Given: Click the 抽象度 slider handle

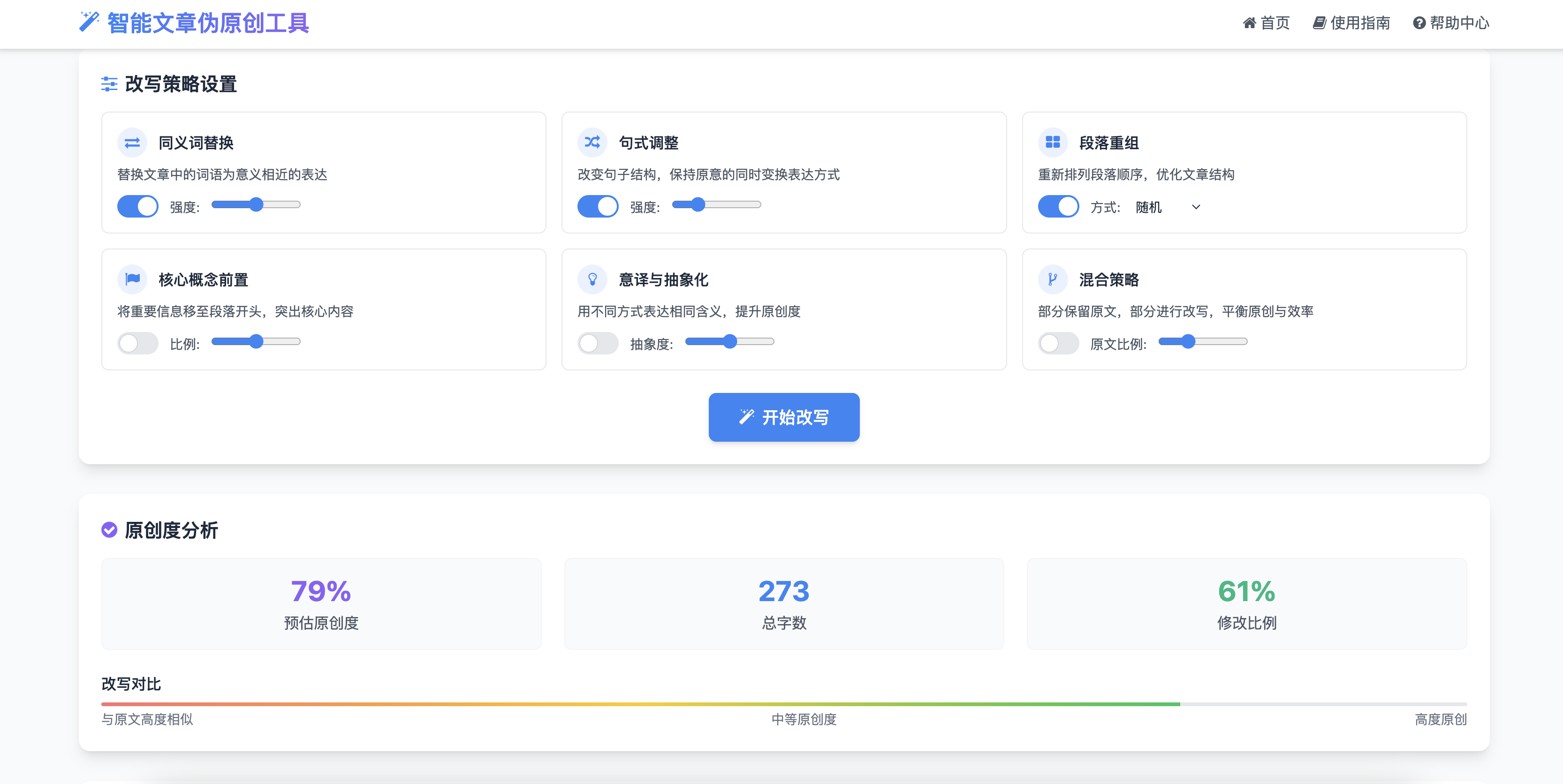Looking at the screenshot, I should pos(730,342).
